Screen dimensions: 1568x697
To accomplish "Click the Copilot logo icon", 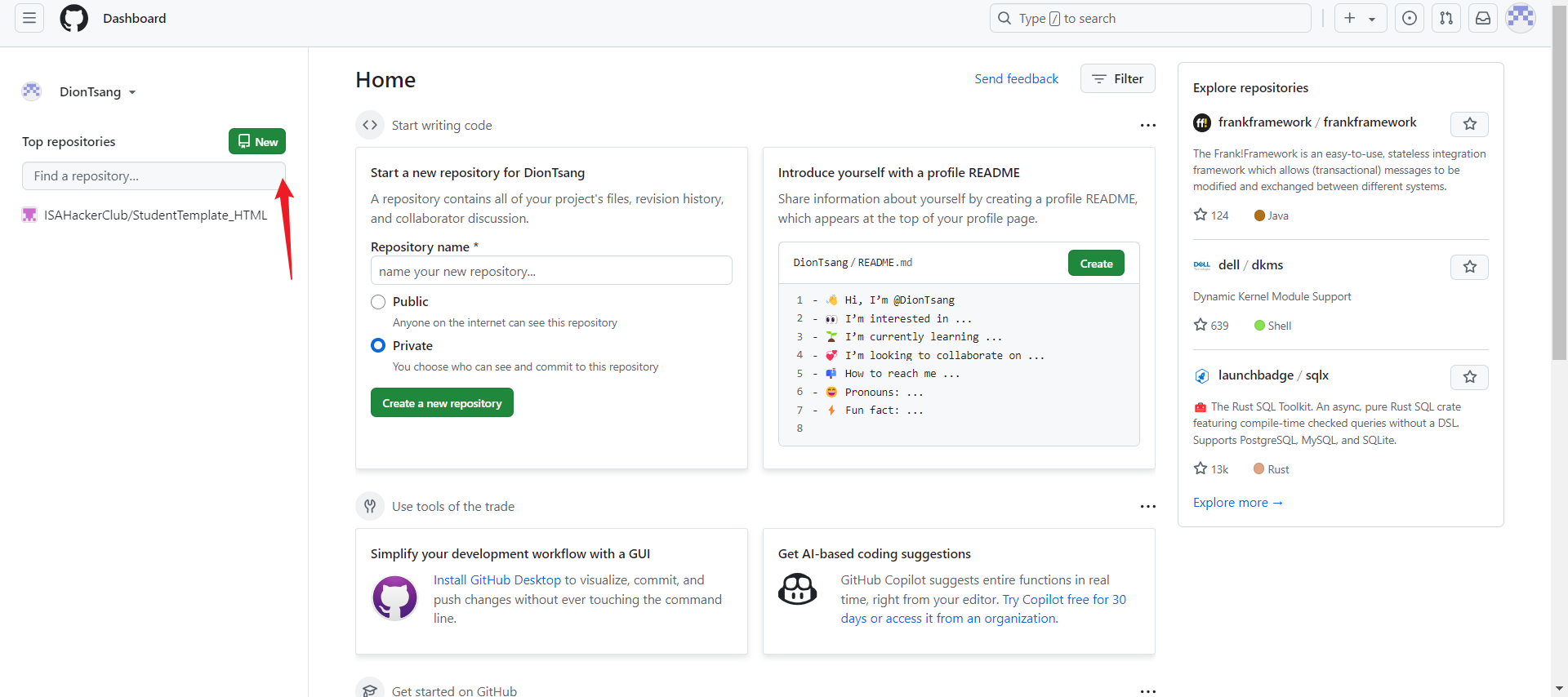I will [x=798, y=588].
